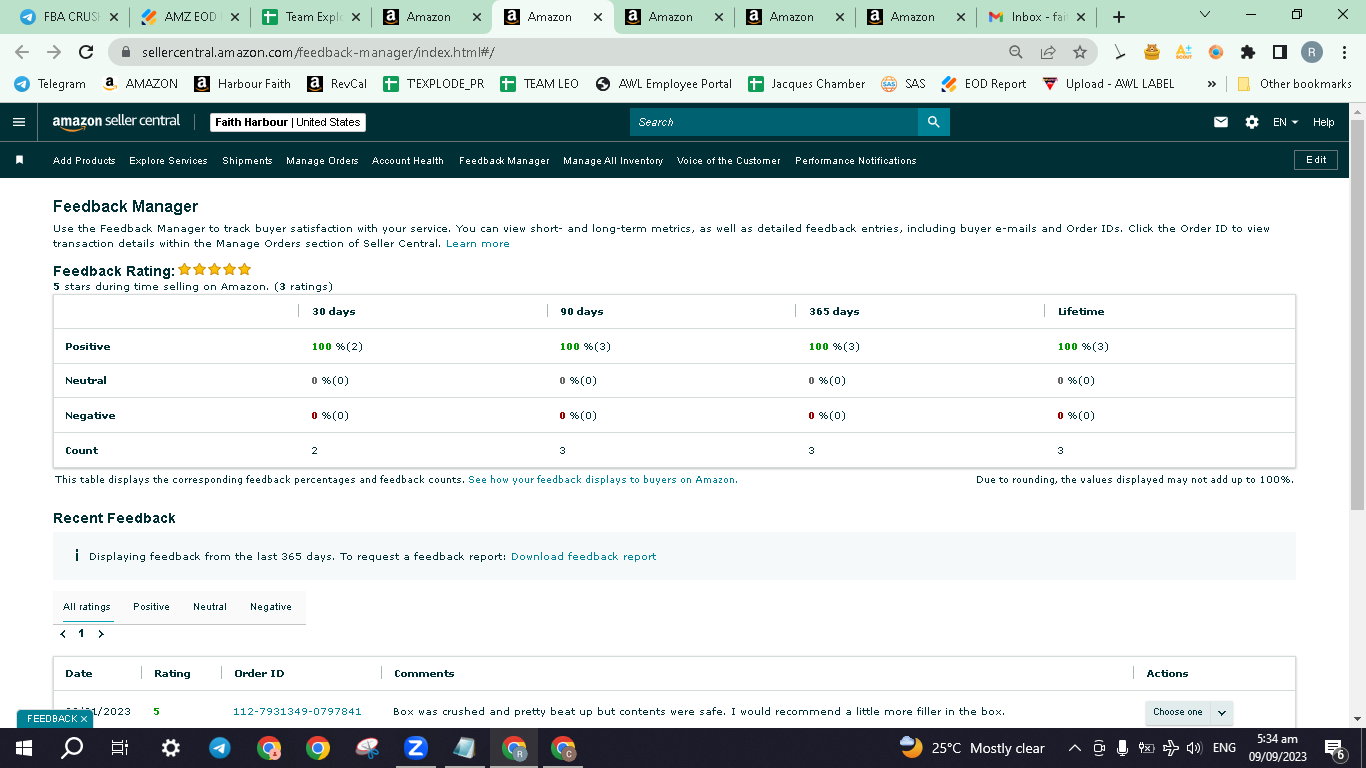
Task: Dismiss the FEEDBACK popup tag
Action: click(84, 719)
